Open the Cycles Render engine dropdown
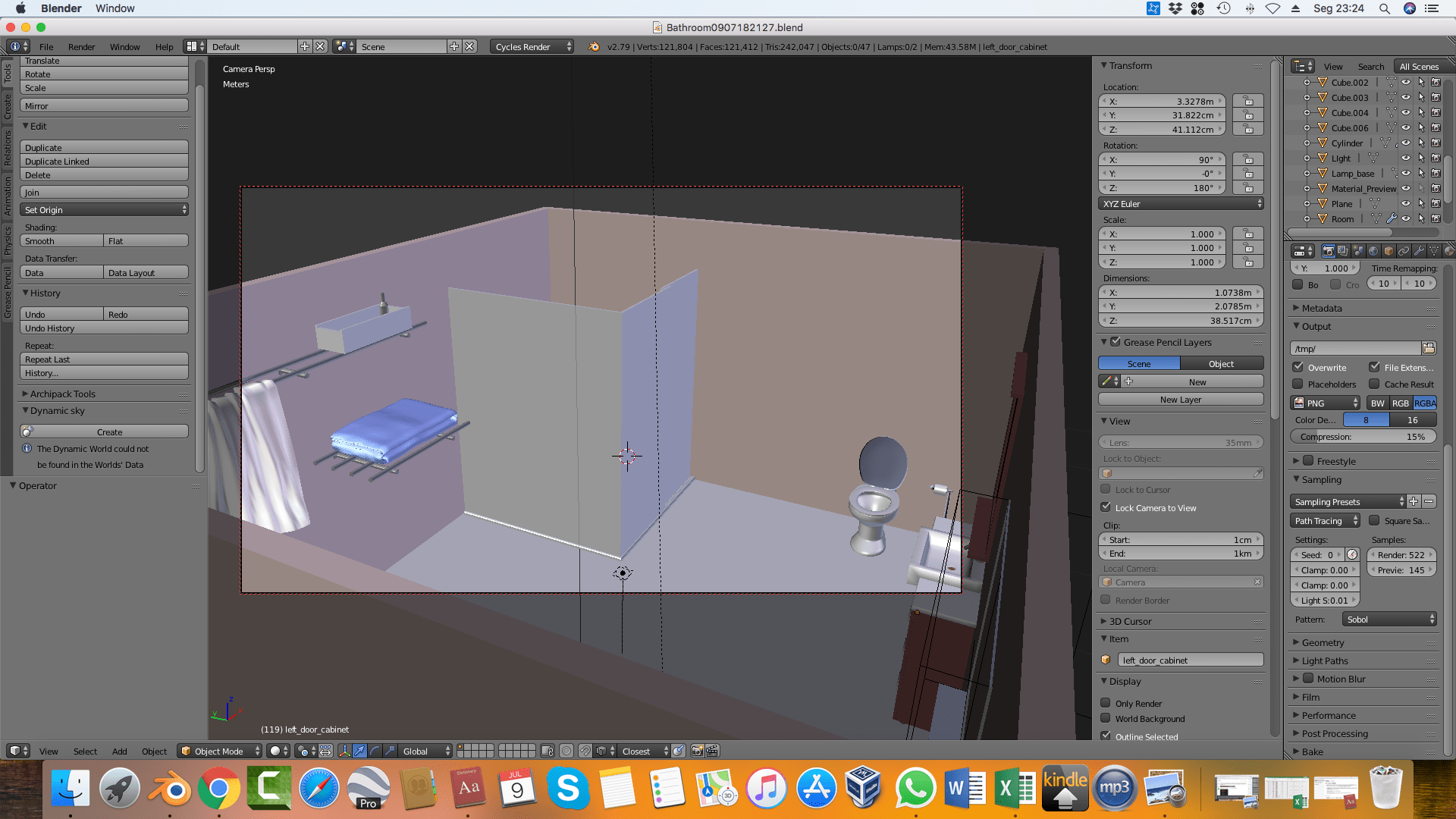This screenshot has width=1456, height=819. click(x=532, y=47)
